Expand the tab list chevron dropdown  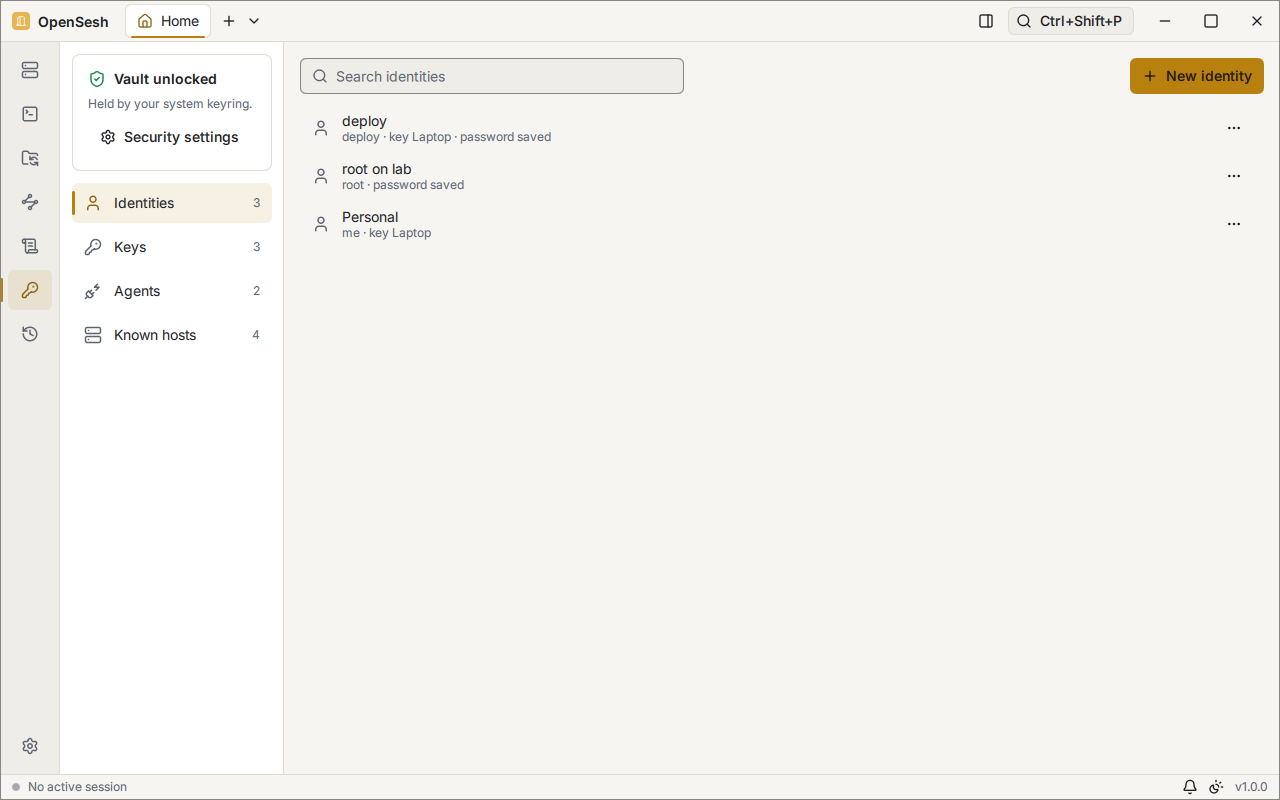[254, 21]
